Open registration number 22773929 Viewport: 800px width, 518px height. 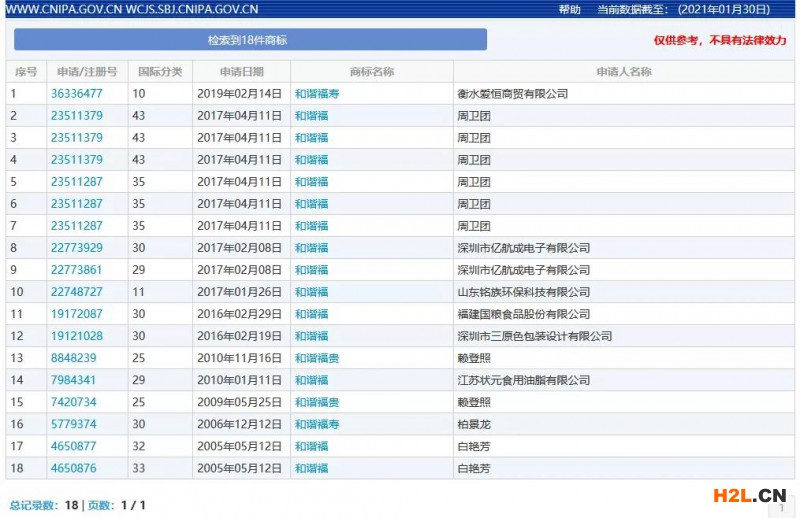click(77, 248)
